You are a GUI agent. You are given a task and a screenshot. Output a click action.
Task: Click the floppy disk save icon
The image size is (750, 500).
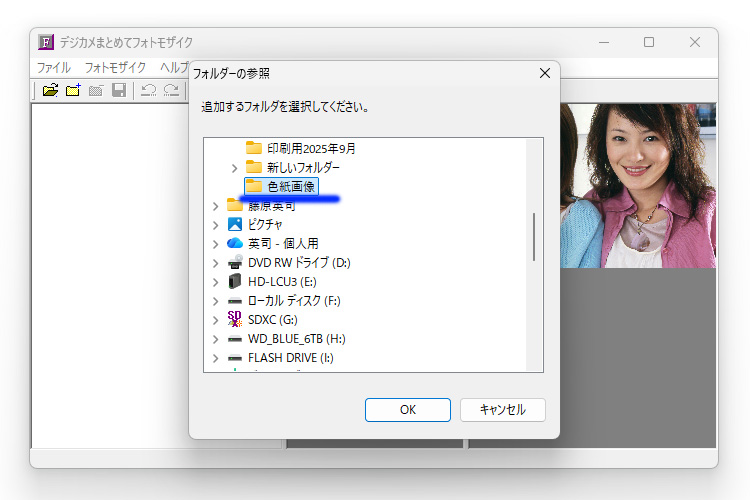[x=119, y=91]
